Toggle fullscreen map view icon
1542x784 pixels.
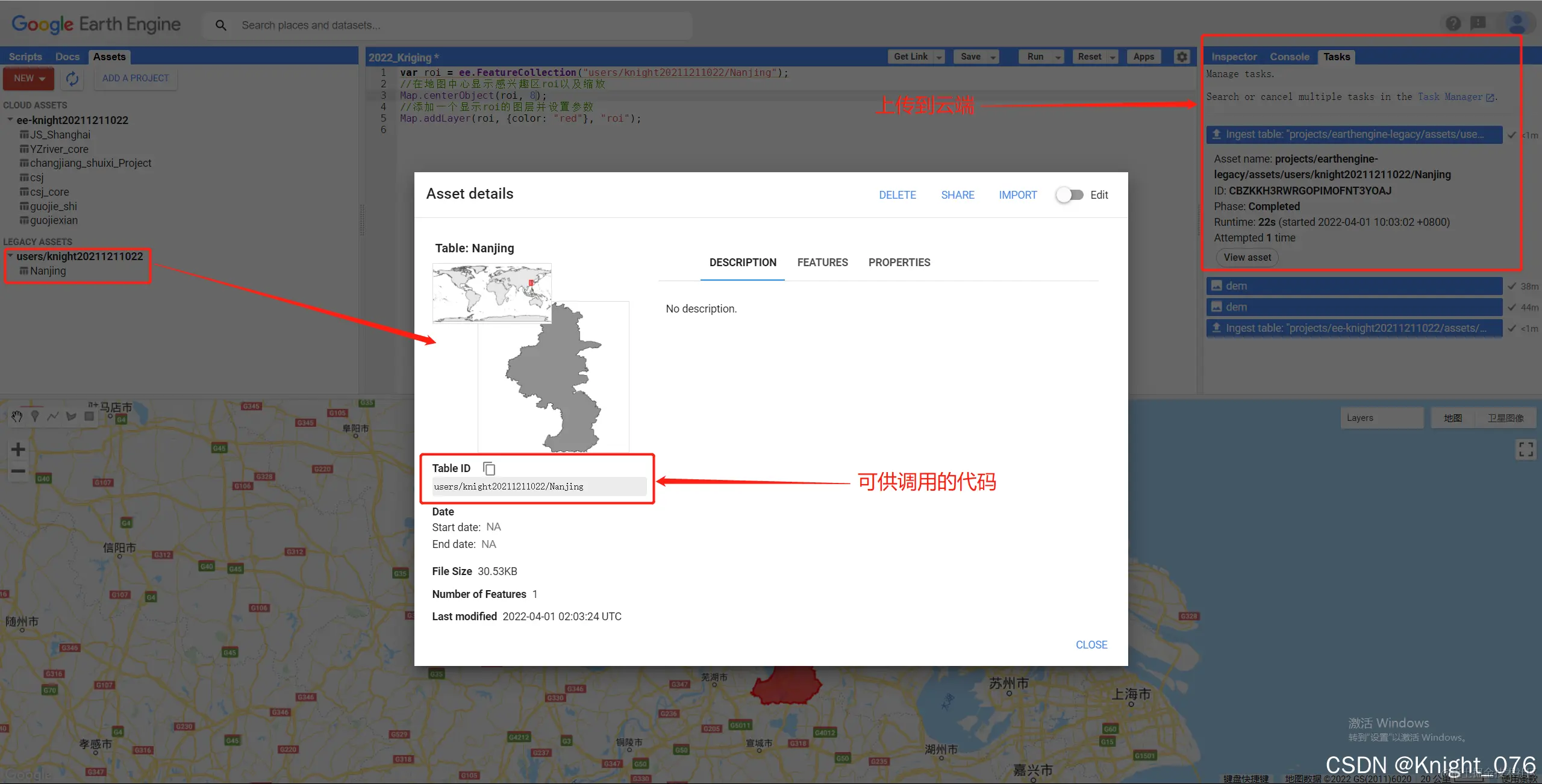coord(1525,449)
